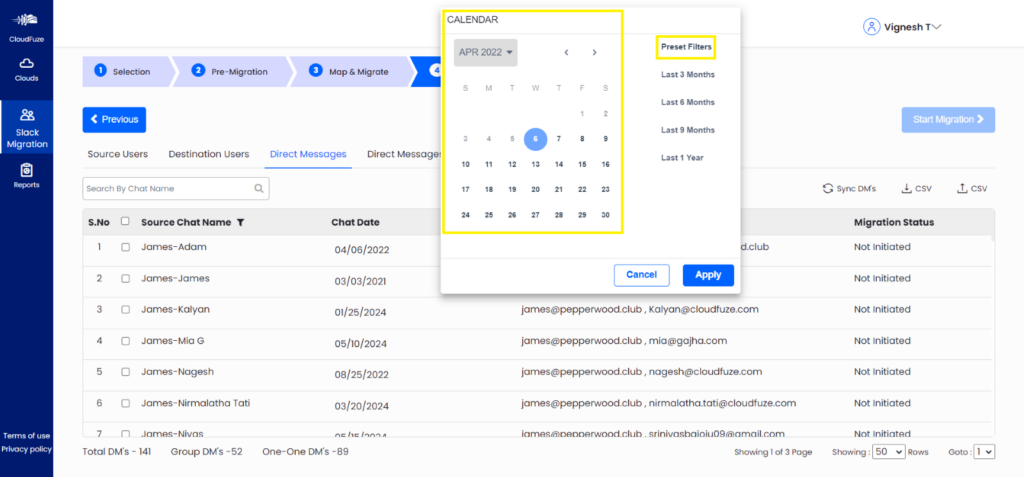1024x477 pixels.
Task: Choose Last 6 Months preset
Action: [688, 103]
